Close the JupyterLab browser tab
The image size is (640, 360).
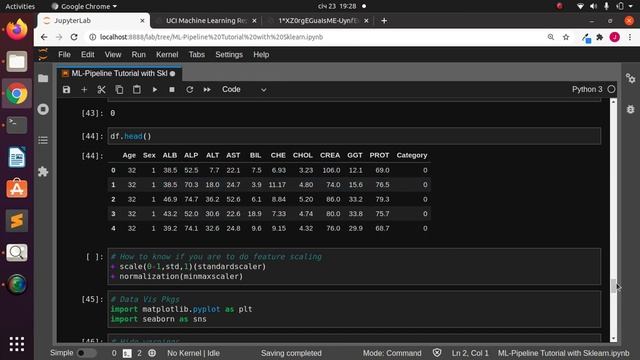[x=142, y=20]
